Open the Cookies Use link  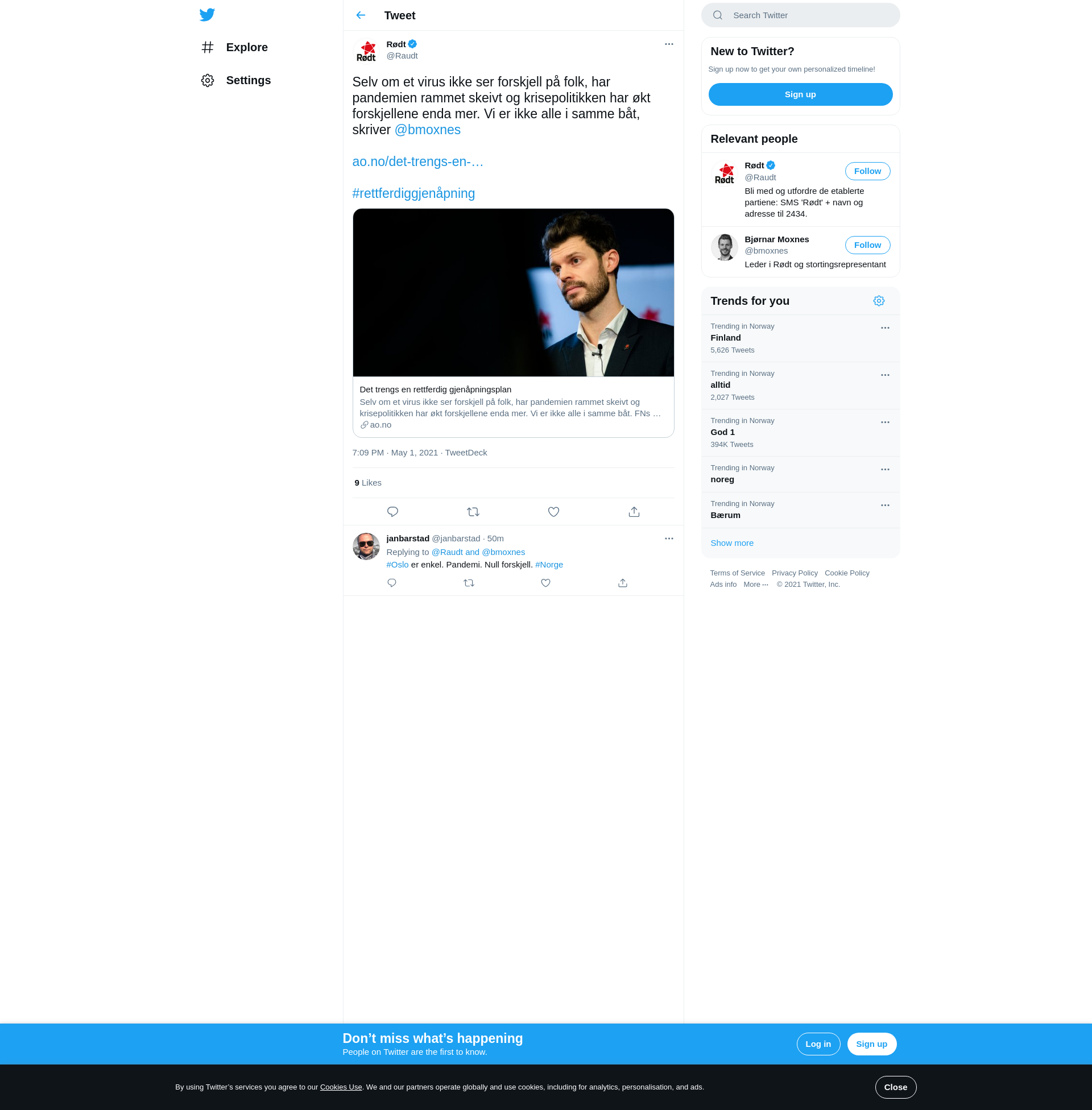tap(341, 1087)
